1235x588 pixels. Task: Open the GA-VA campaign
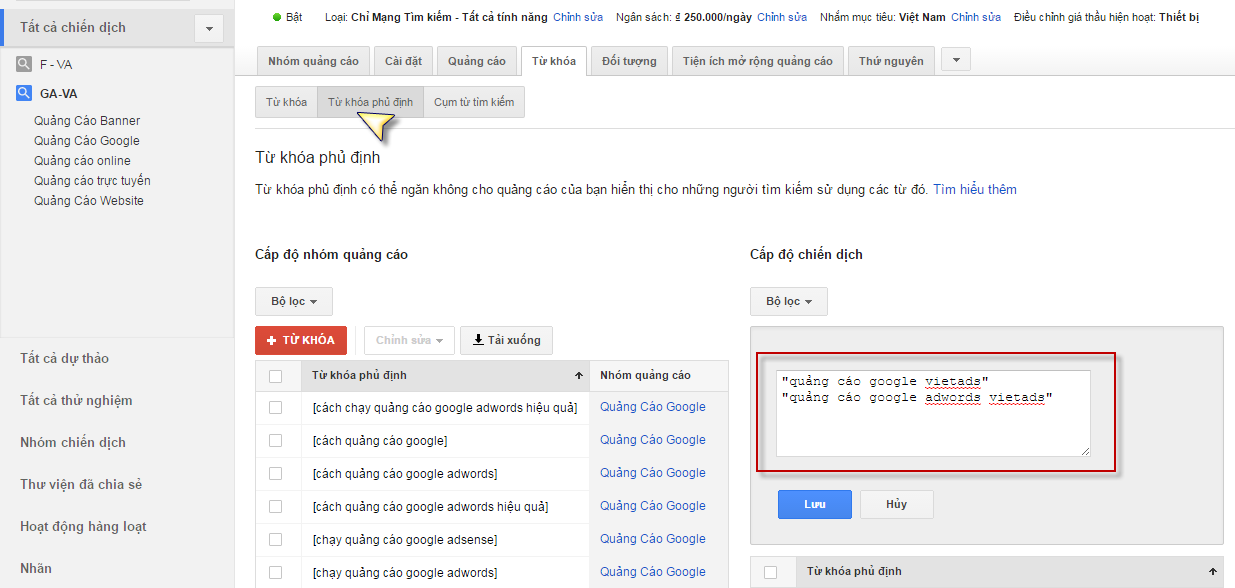coord(59,93)
